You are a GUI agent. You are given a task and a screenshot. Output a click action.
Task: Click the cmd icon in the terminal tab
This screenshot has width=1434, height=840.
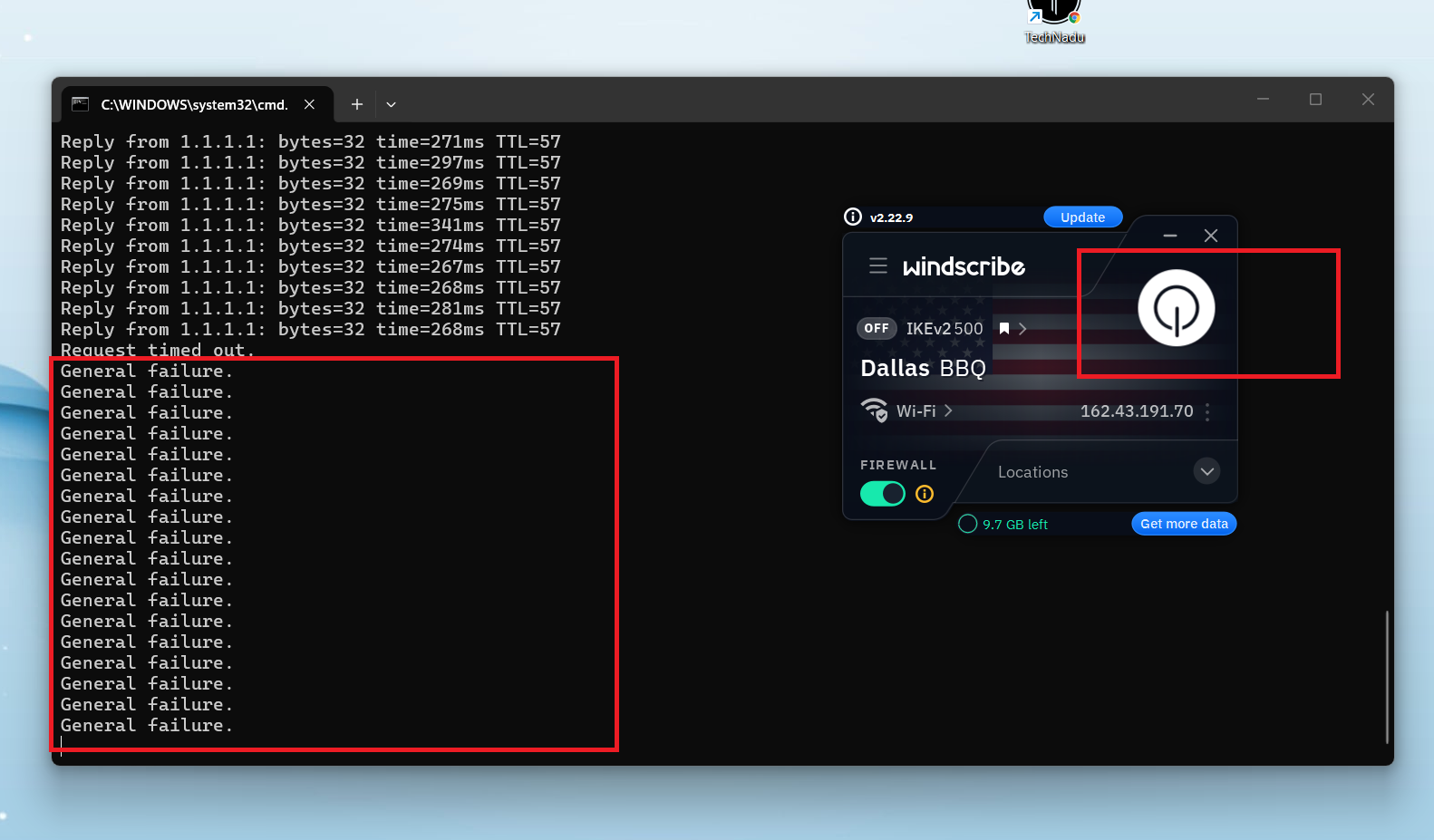pyautogui.click(x=80, y=104)
